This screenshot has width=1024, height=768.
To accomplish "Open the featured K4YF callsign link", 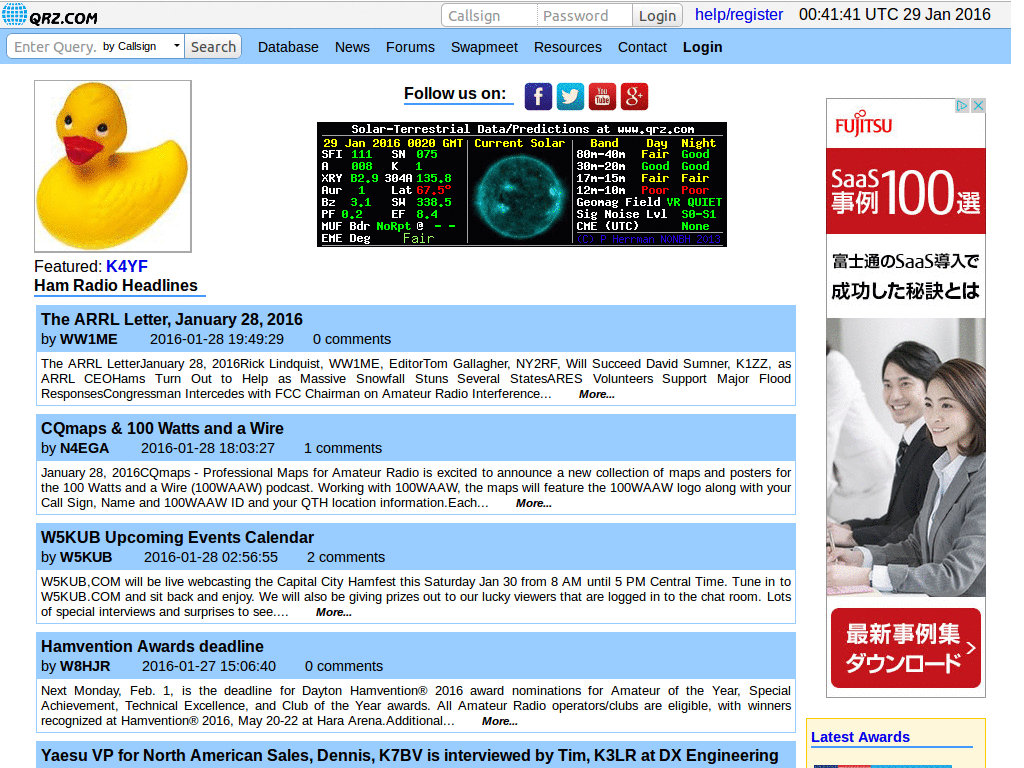I will (x=127, y=266).
